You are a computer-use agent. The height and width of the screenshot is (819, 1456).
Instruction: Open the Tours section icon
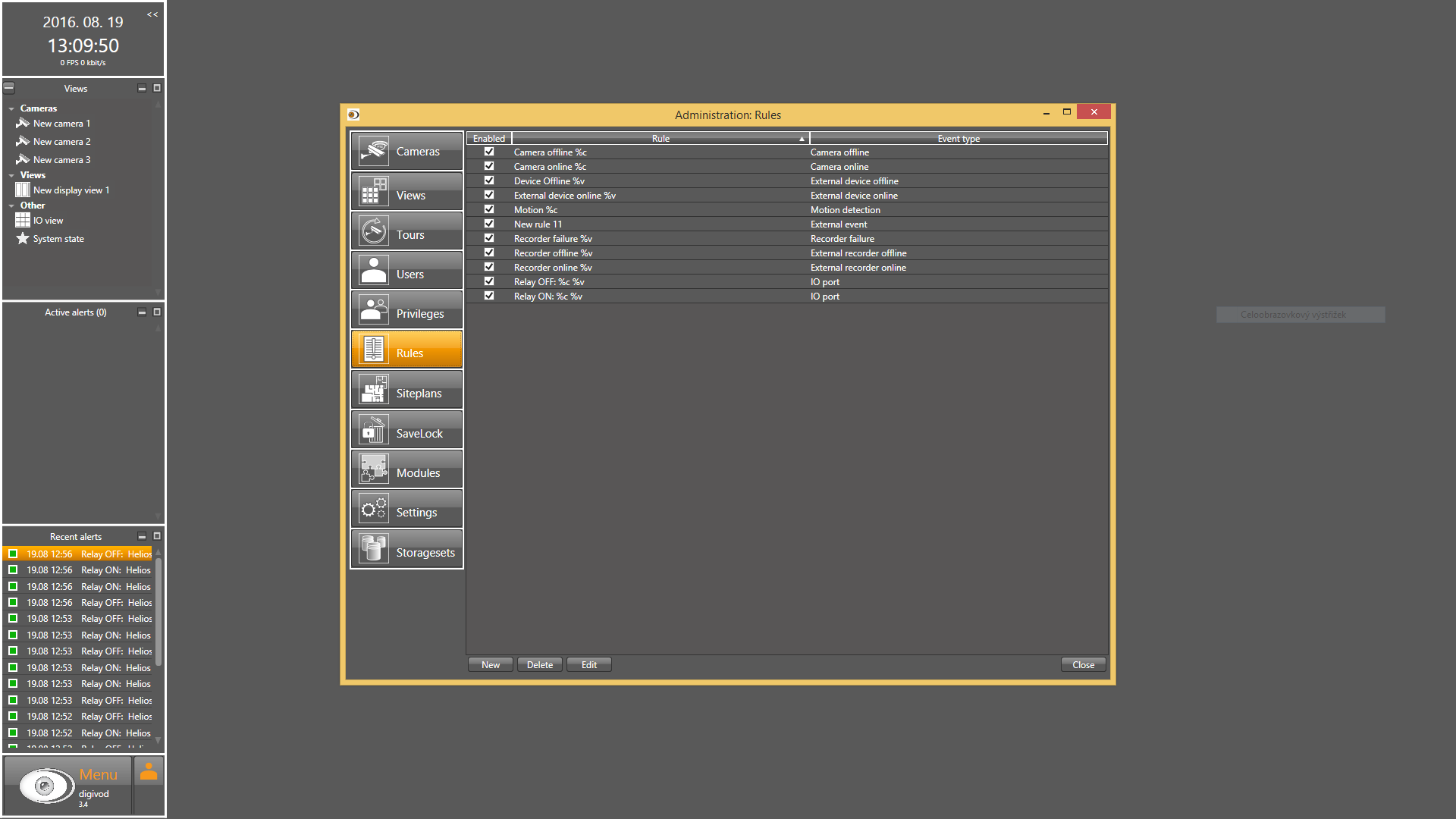tap(374, 231)
